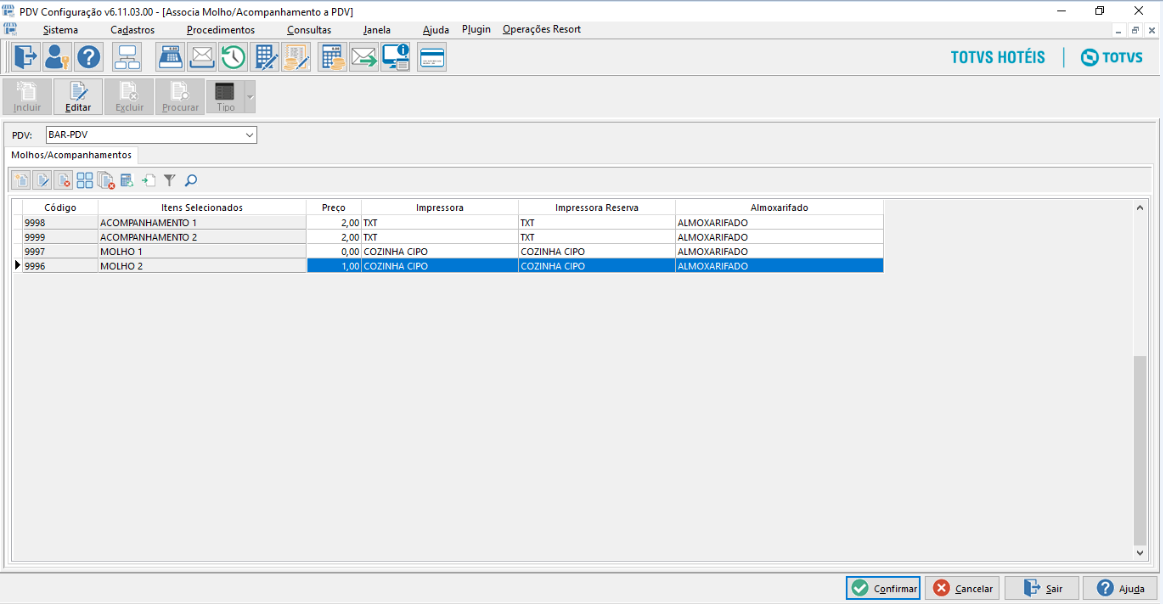Image resolution: width=1163 pixels, height=604 pixels.
Task: Click the Ajuda button at bottom
Action: point(1120,588)
